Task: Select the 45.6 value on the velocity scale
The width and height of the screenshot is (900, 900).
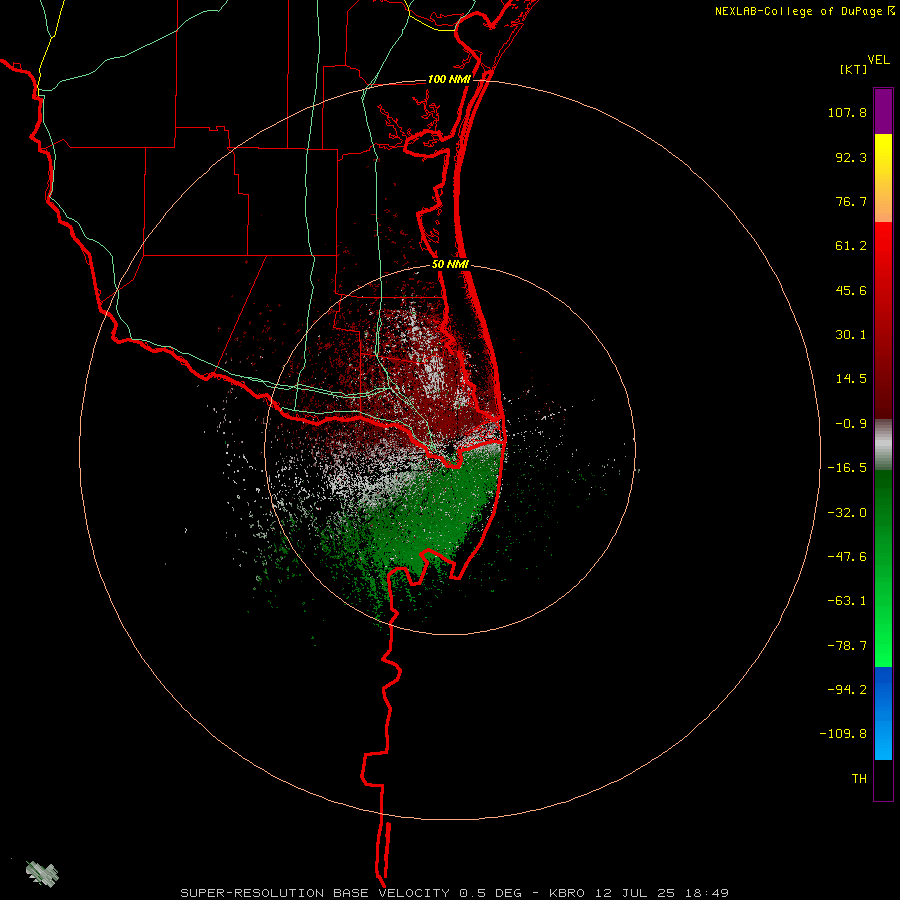Action: (x=851, y=290)
